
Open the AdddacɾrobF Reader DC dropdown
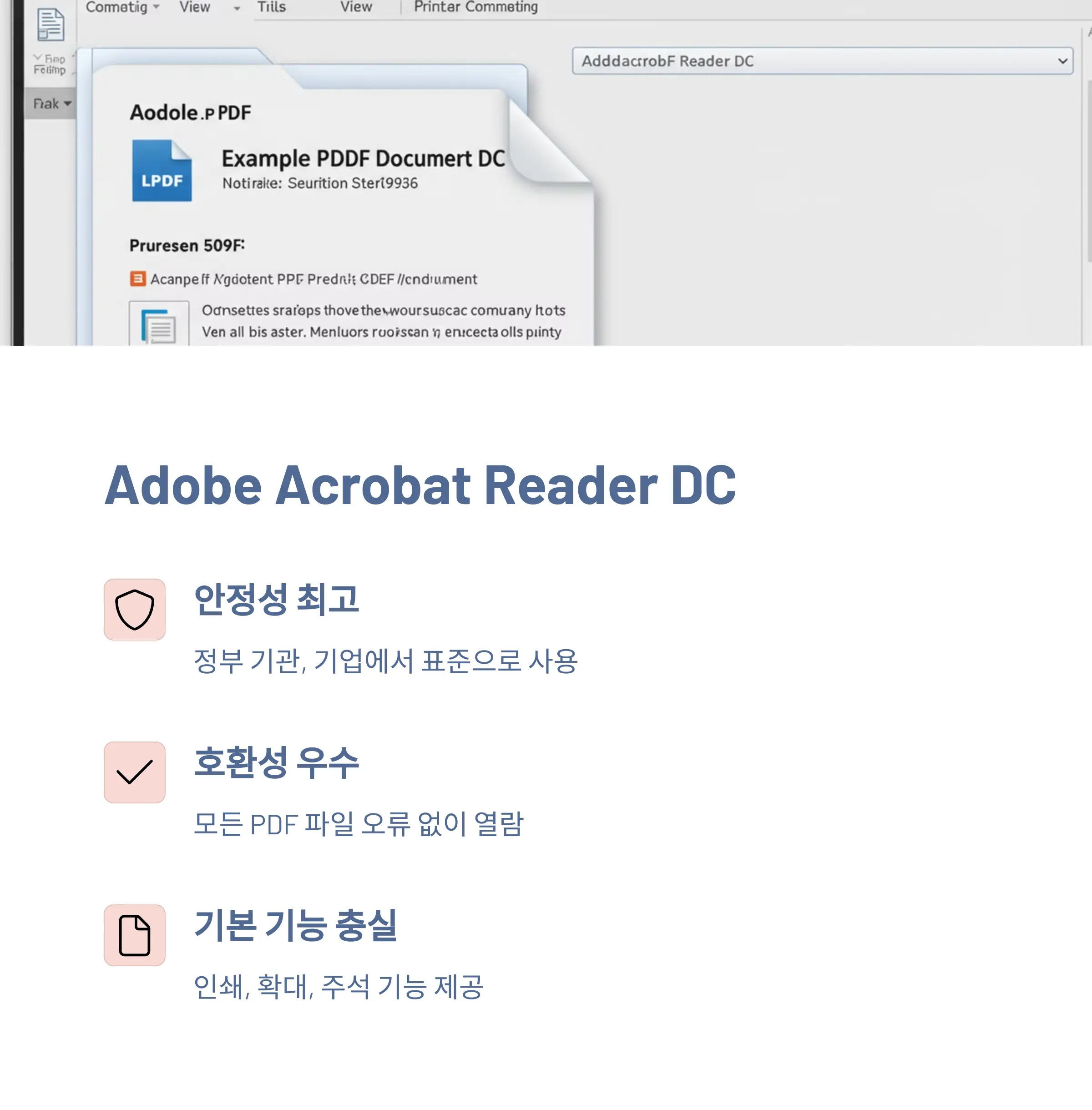[x=823, y=61]
